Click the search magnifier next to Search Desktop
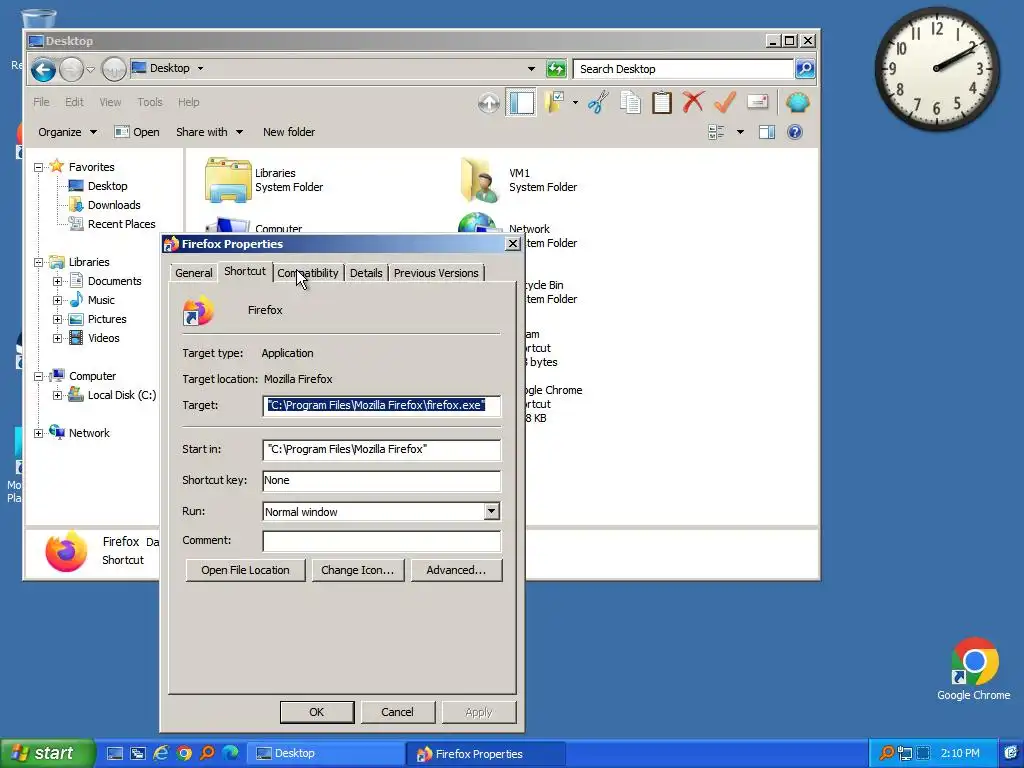1024x768 pixels. coord(805,69)
